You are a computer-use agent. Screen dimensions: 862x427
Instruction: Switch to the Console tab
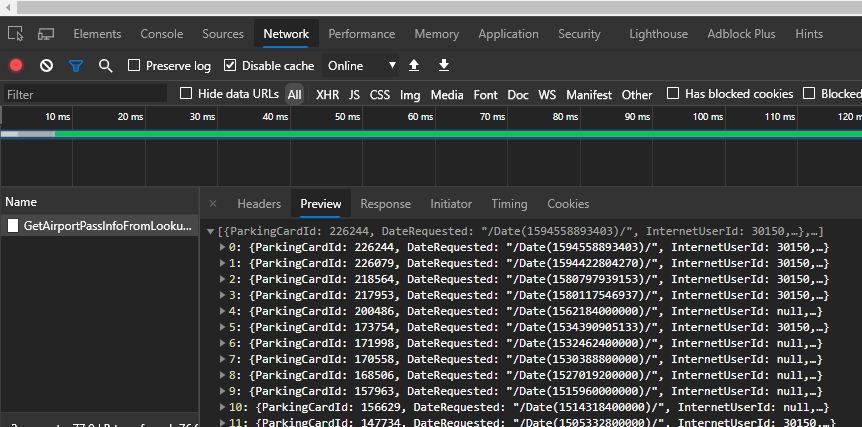(x=161, y=34)
